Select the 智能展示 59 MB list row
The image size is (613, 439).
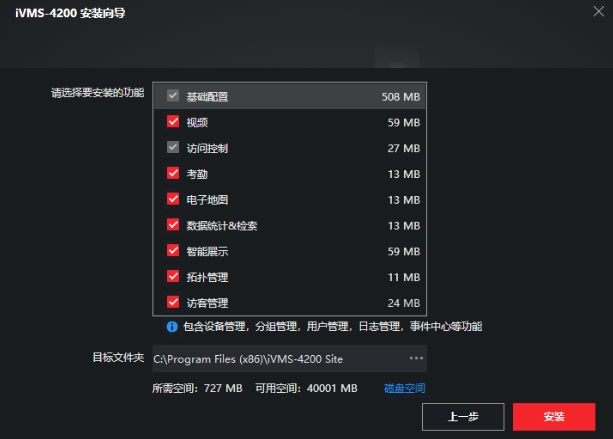coord(290,251)
